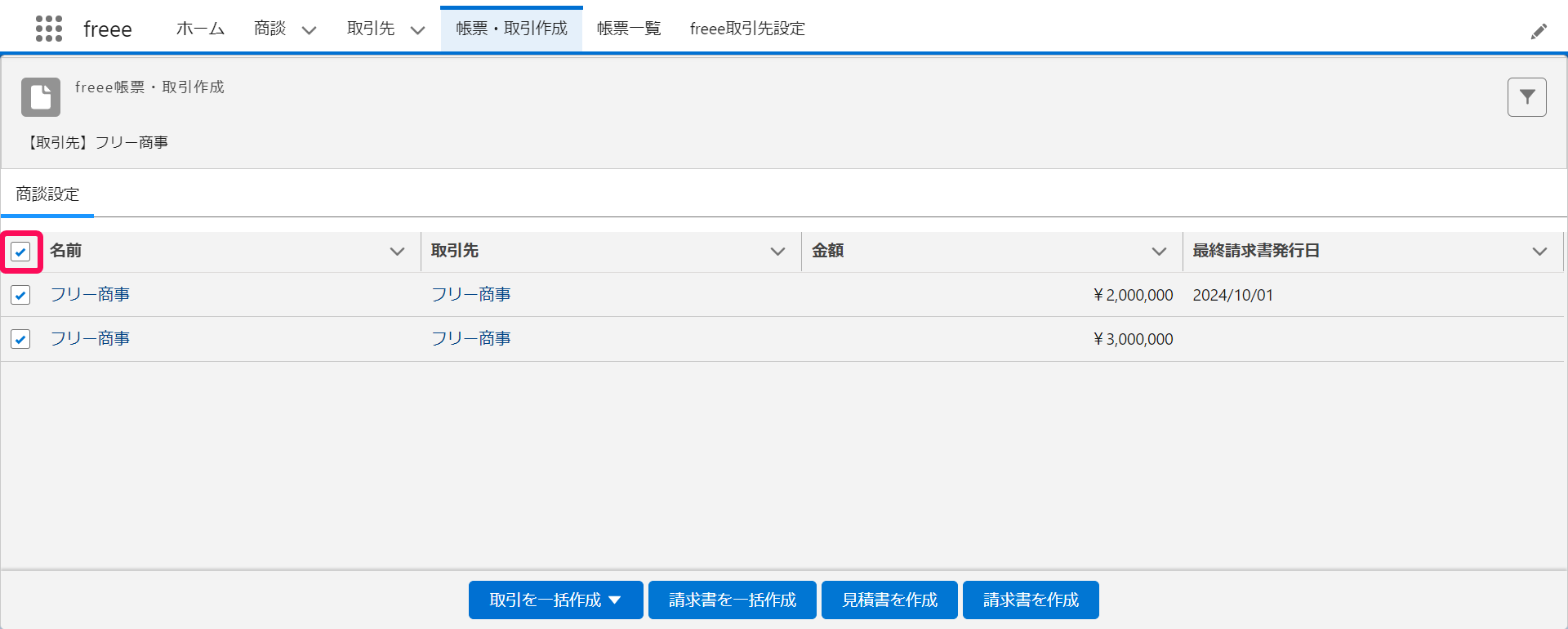Expand the 取引先 tab dropdown chevron
The width and height of the screenshot is (1568, 629).
[x=417, y=30]
